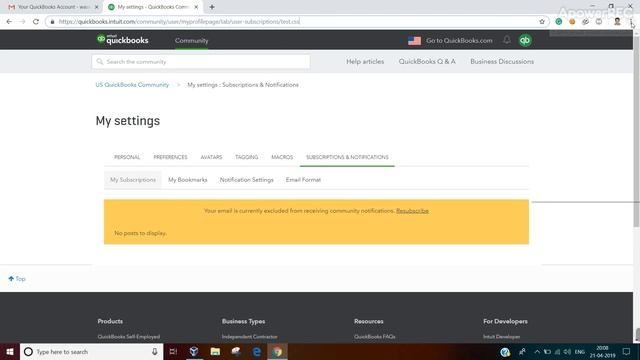640x360 pixels.
Task: Click the site lock icon in address bar
Action: pyautogui.click(x=52, y=22)
